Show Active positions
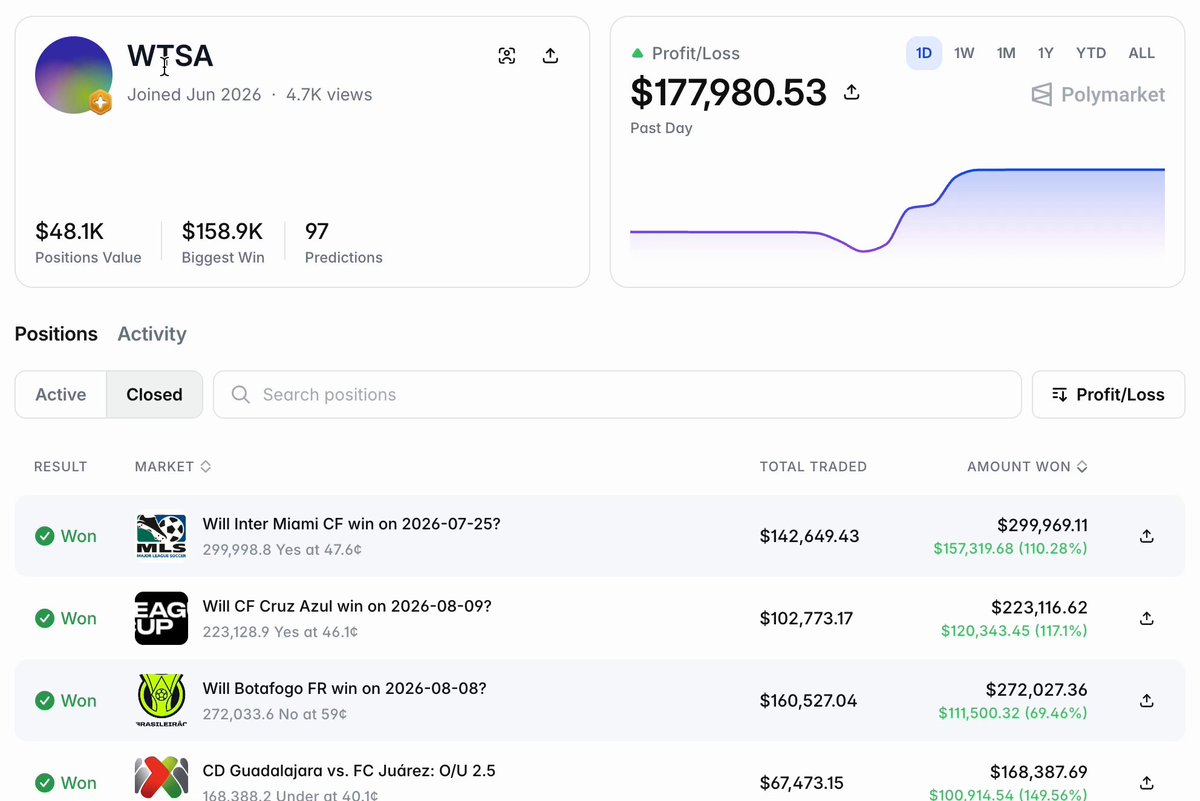 point(61,394)
